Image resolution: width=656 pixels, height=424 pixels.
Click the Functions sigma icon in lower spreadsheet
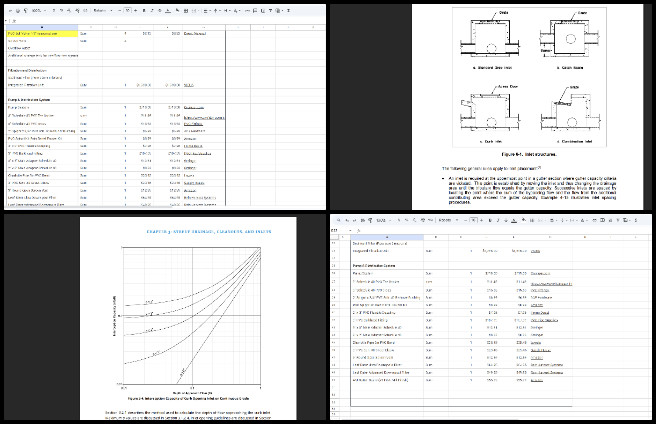click(x=637, y=220)
